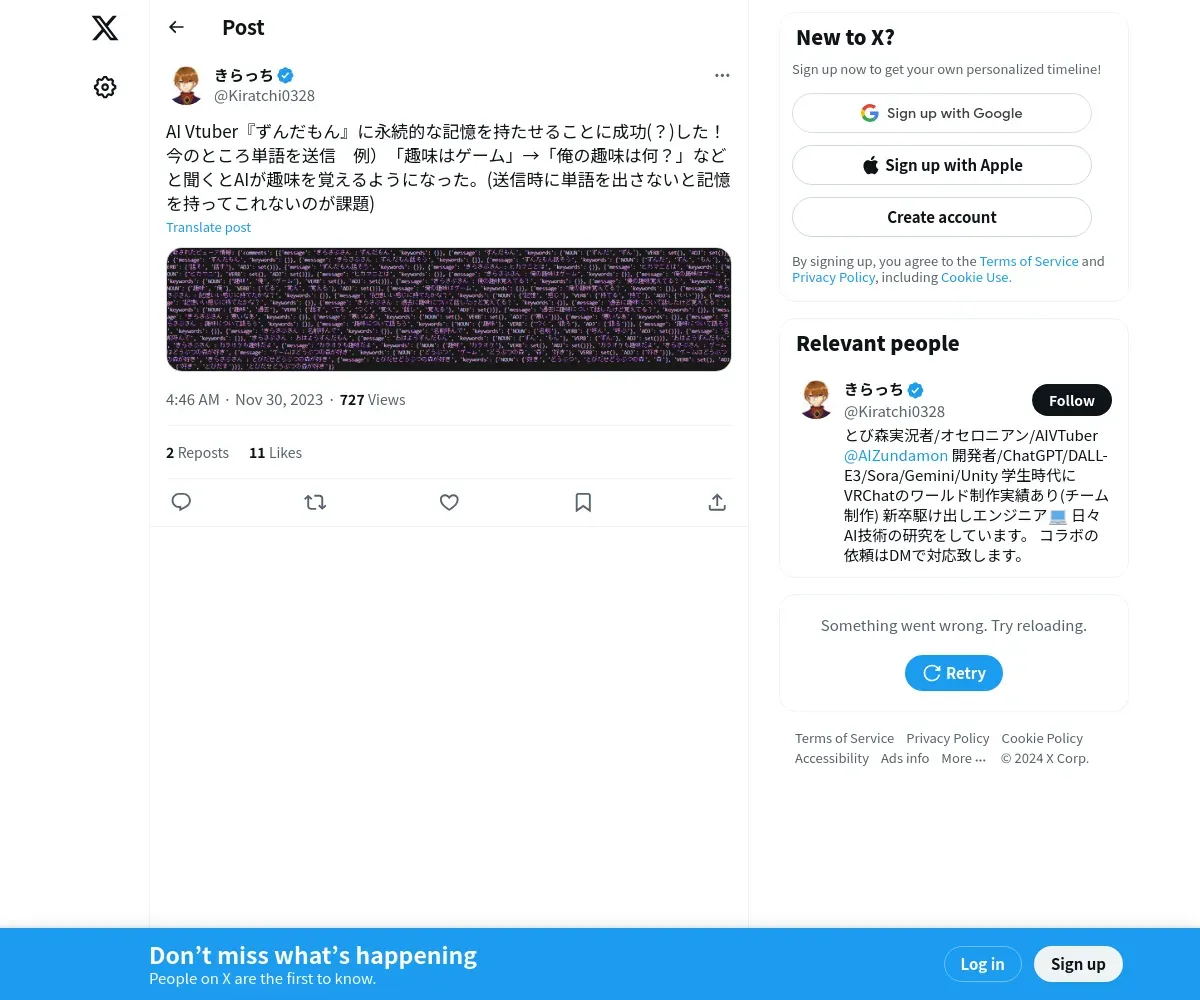
Task: Sign up with Google button
Action: coord(942,113)
